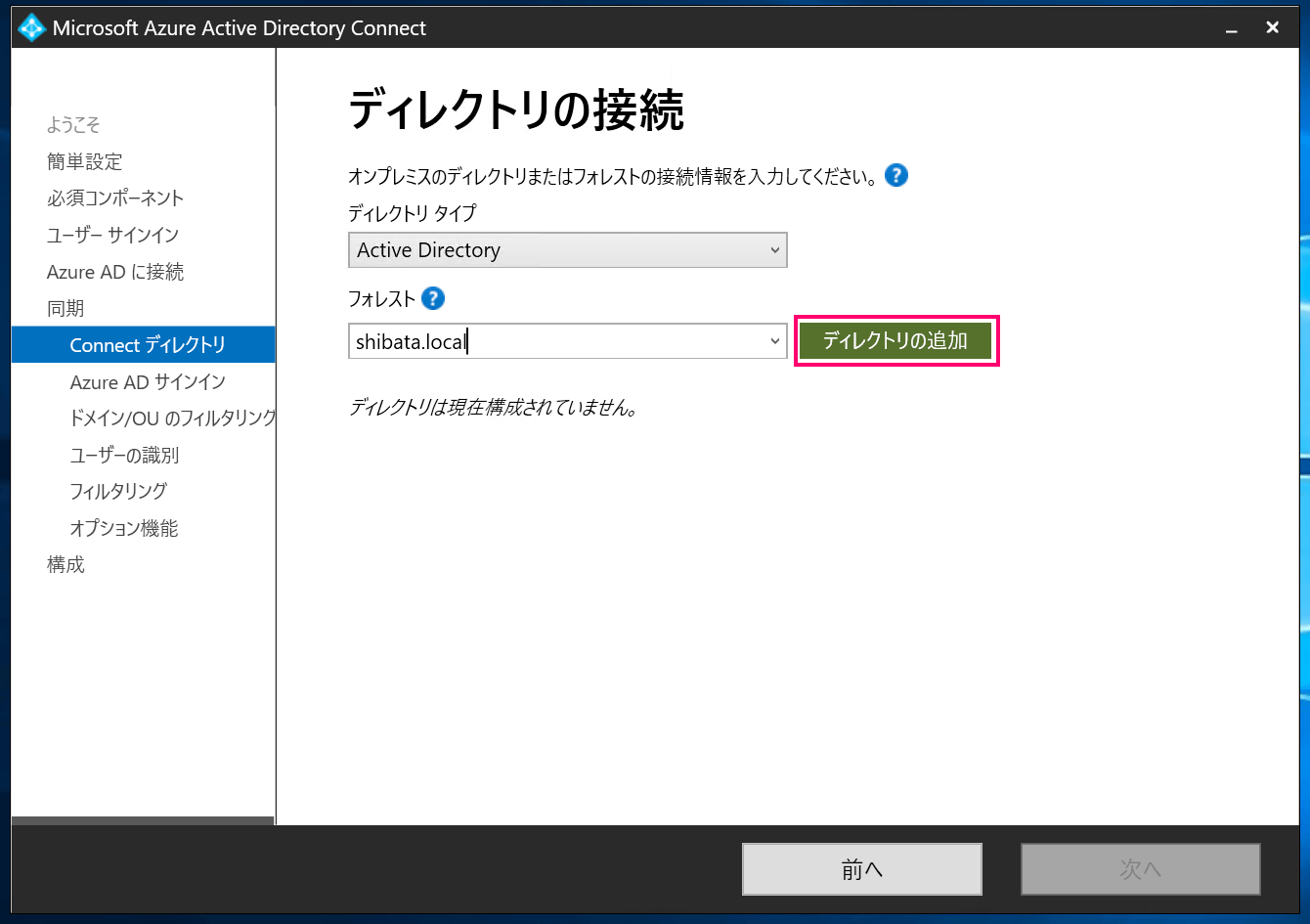Click the disabled 次へ button
Image resolution: width=1310 pixels, height=924 pixels.
(1141, 869)
